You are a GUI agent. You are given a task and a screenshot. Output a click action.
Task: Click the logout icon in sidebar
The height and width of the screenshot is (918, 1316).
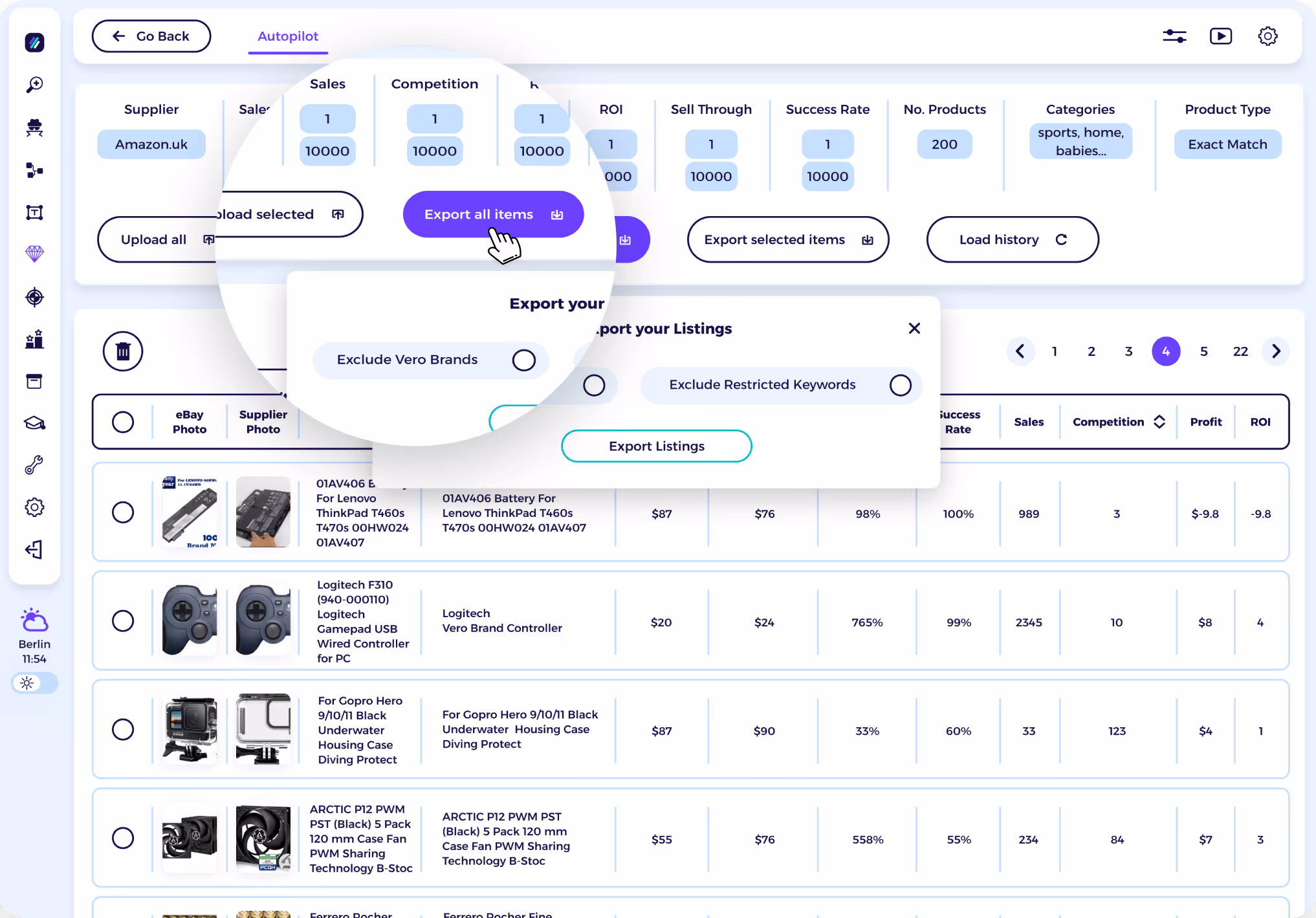click(x=34, y=550)
